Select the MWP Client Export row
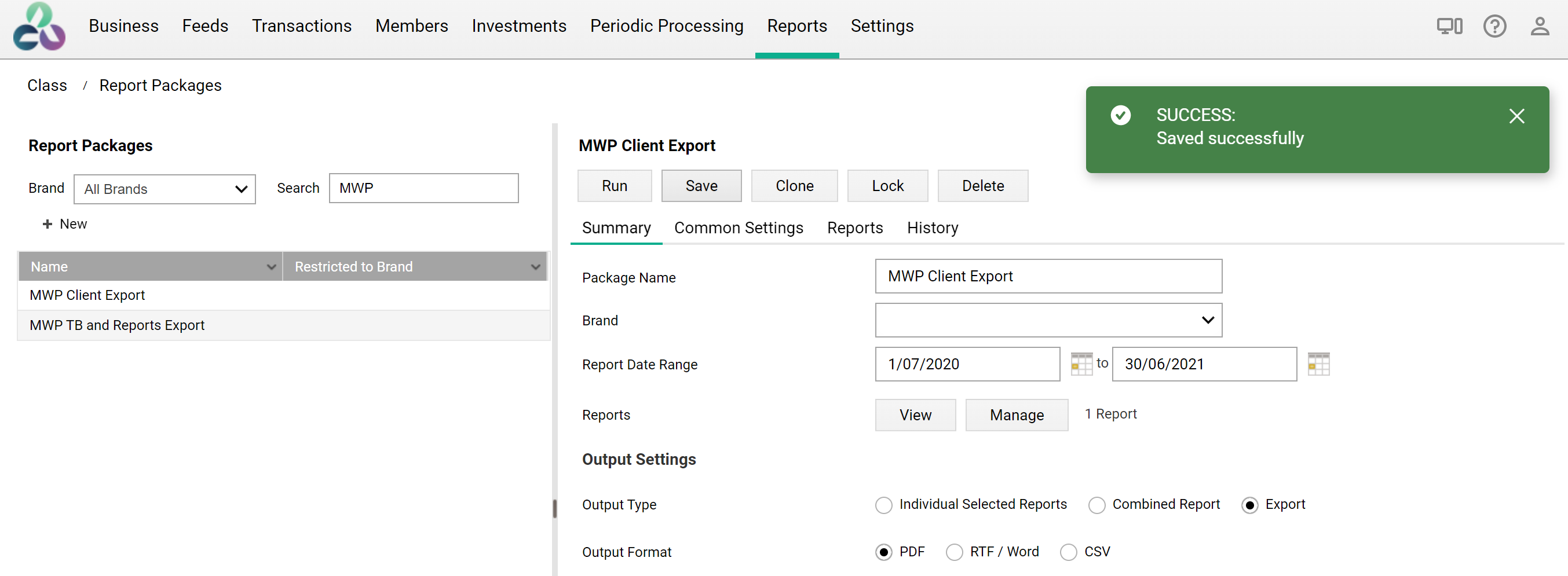The height and width of the screenshot is (576, 1568). pyautogui.click(x=284, y=296)
